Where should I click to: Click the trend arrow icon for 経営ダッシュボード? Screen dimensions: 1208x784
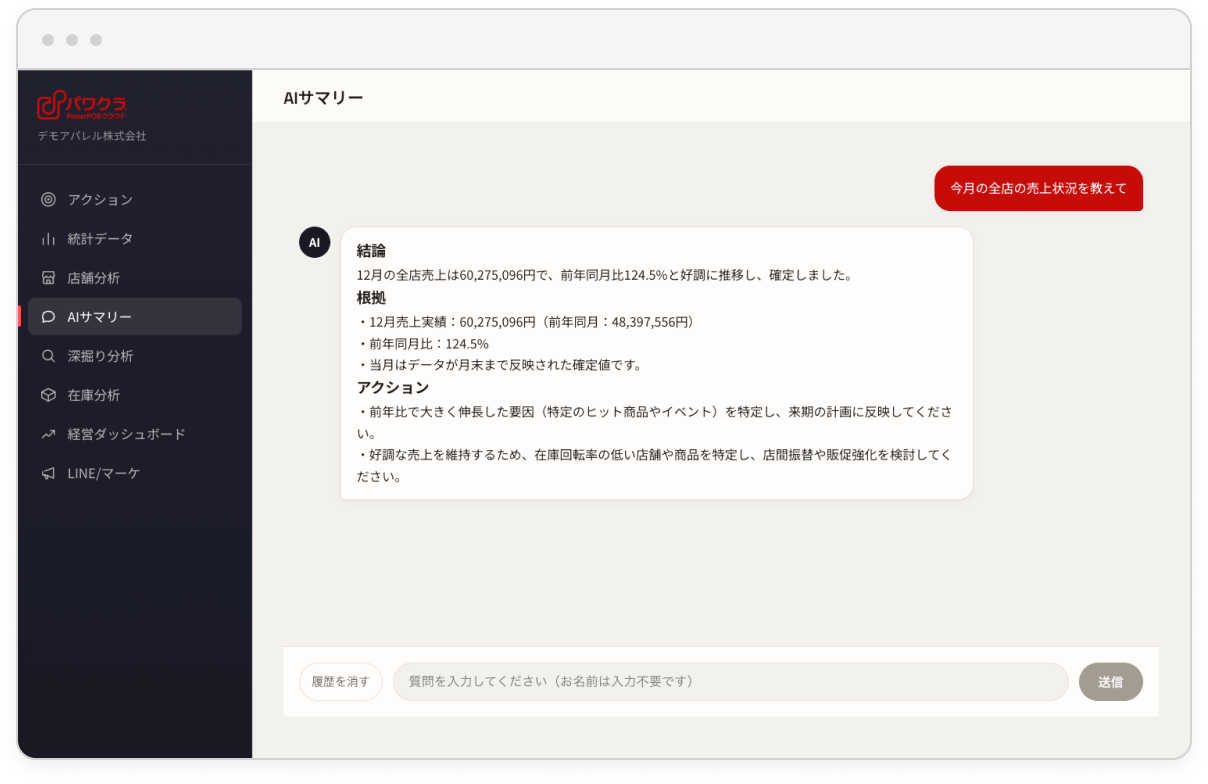tap(48, 434)
